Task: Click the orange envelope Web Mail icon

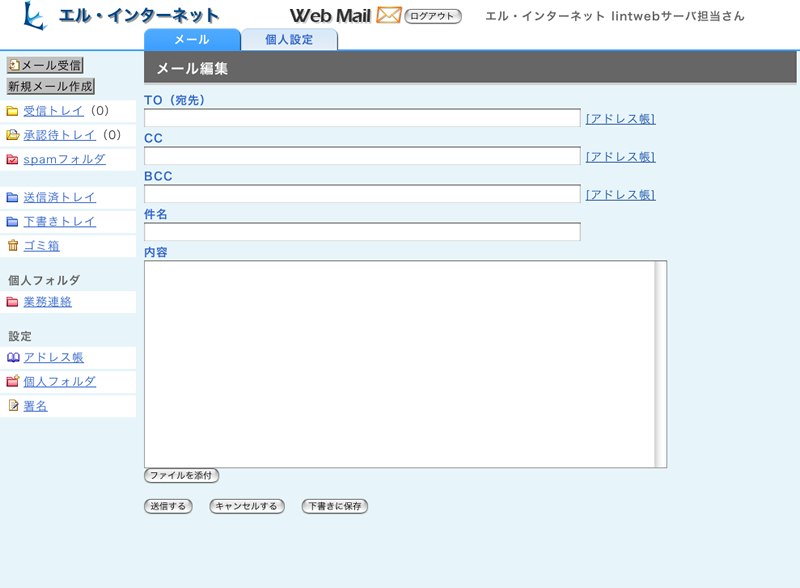Action: pyautogui.click(x=389, y=15)
